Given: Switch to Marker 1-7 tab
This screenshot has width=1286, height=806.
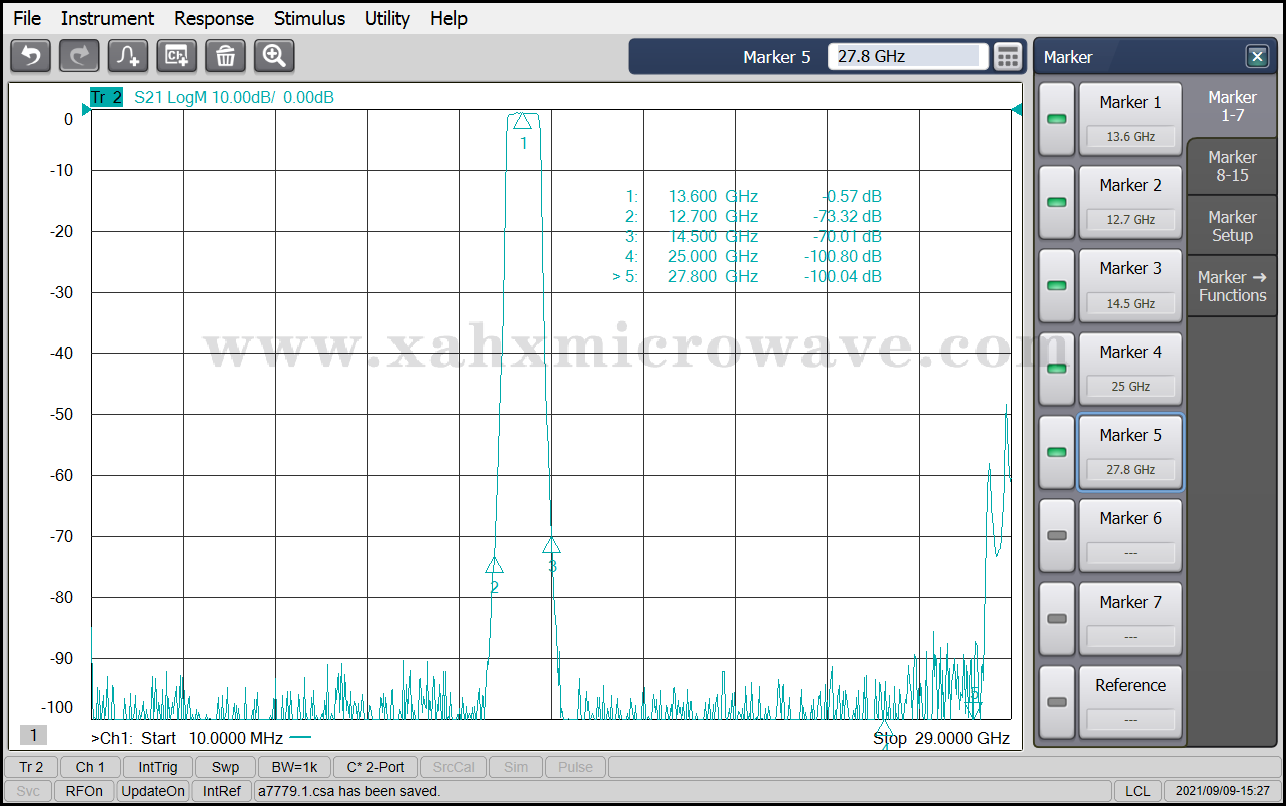Looking at the screenshot, I should pos(1232,106).
